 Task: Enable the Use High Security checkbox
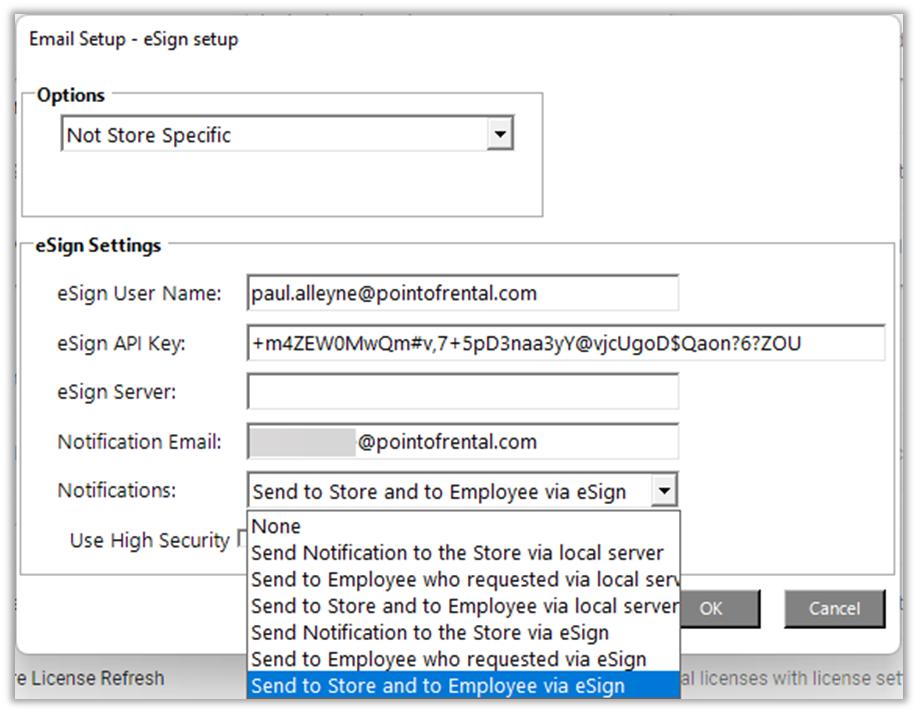(241, 541)
